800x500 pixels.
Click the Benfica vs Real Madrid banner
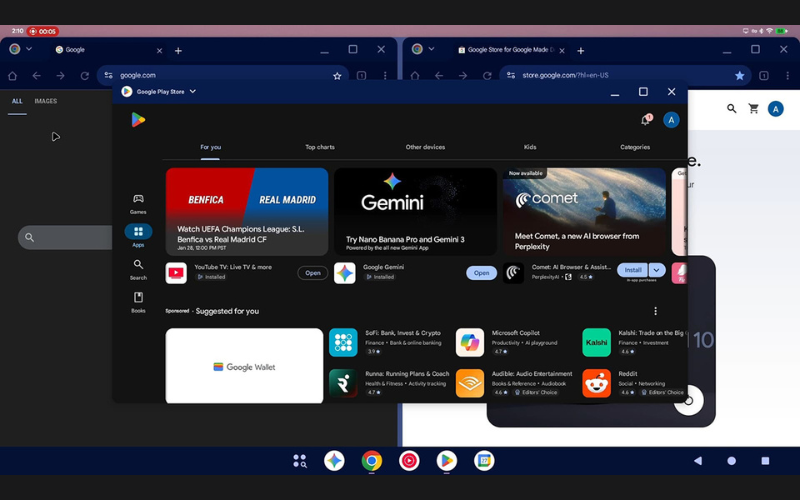click(x=247, y=211)
